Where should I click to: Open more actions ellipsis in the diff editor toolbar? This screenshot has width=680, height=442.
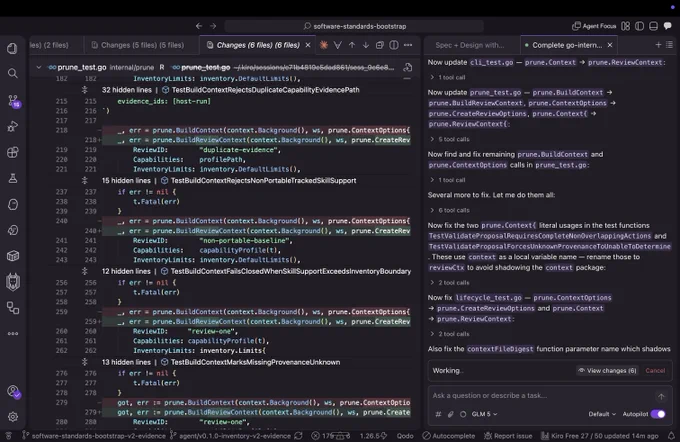tap(408, 45)
